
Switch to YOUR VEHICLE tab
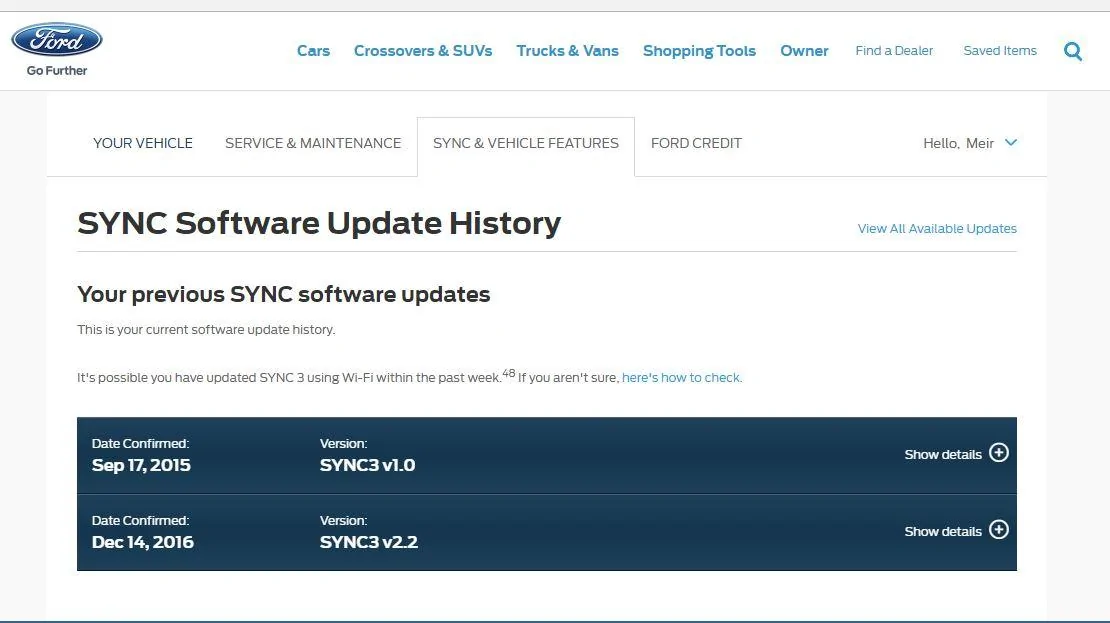point(143,143)
